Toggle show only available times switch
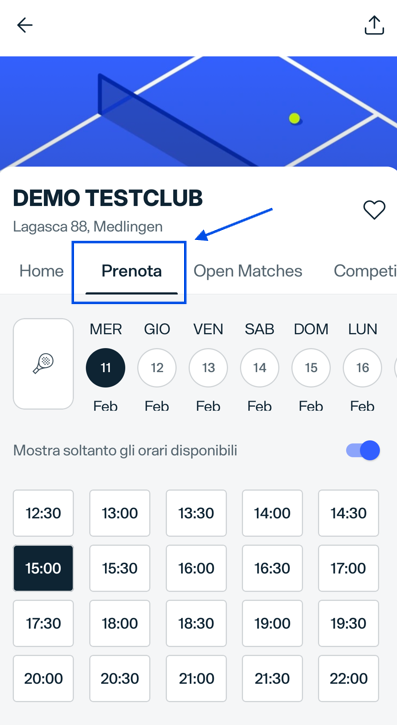Viewport: 397px width, 725px height. (363, 450)
